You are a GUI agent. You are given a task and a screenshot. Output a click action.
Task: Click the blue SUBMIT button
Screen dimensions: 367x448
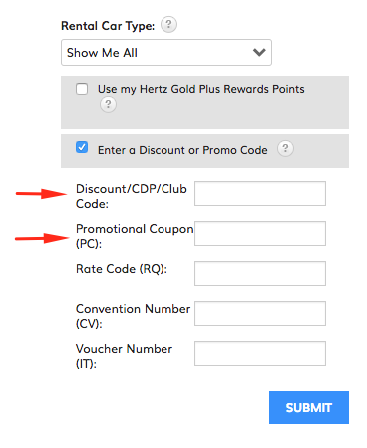click(309, 407)
